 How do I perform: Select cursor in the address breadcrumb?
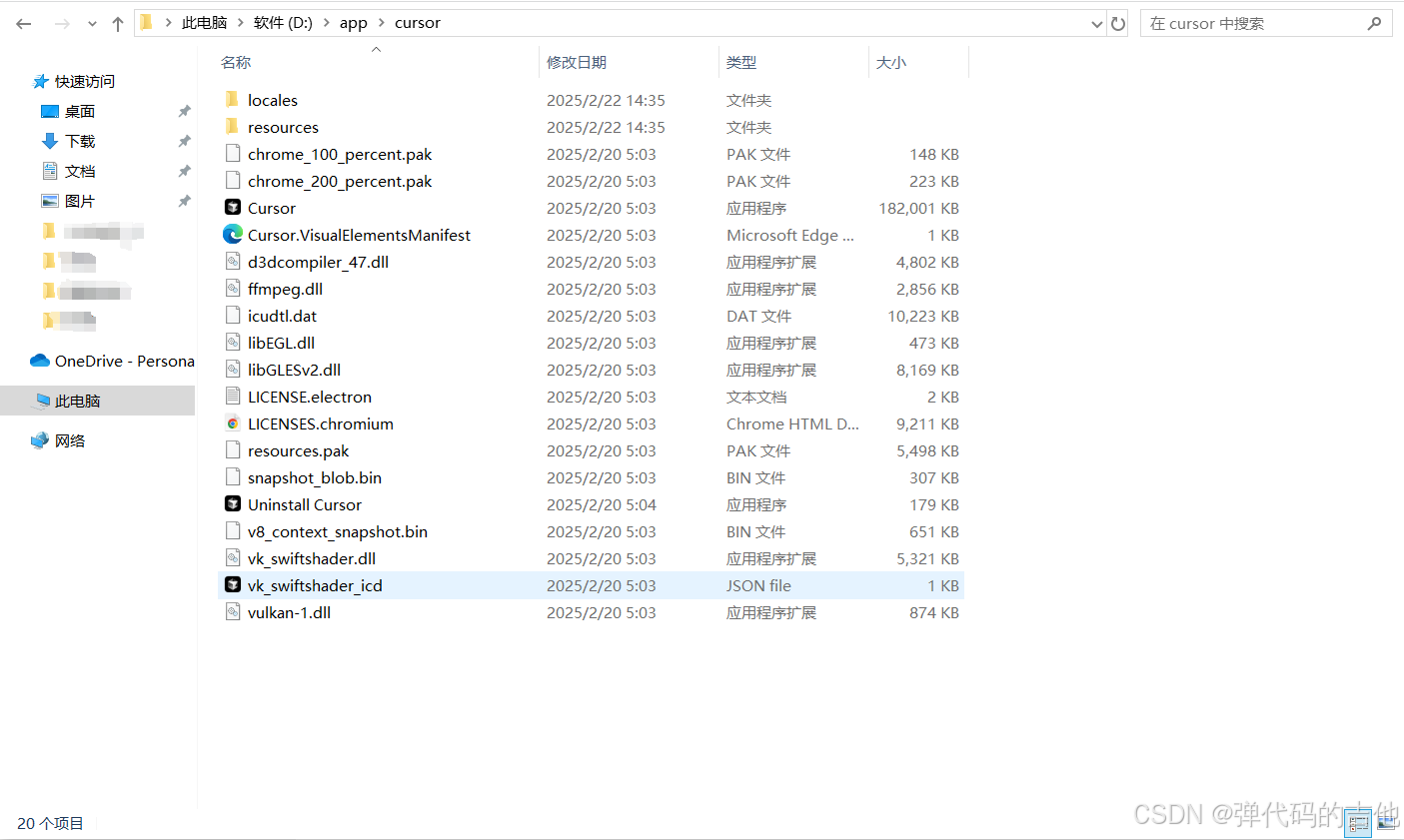click(x=417, y=23)
